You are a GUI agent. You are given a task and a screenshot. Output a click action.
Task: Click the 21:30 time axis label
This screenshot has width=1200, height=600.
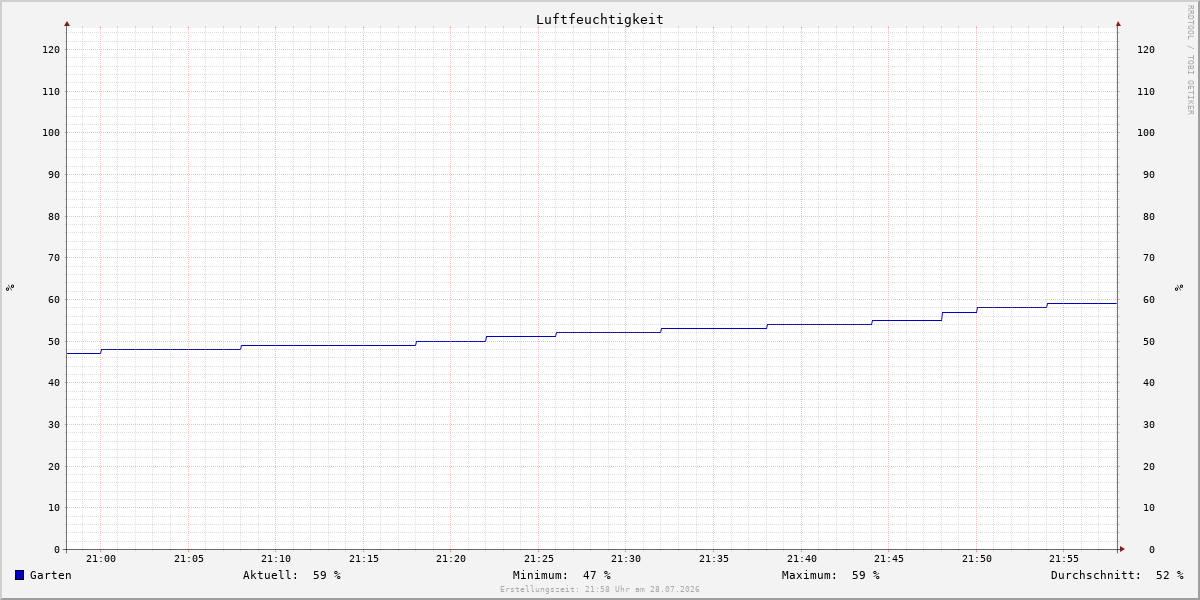pyautogui.click(x=626, y=559)
